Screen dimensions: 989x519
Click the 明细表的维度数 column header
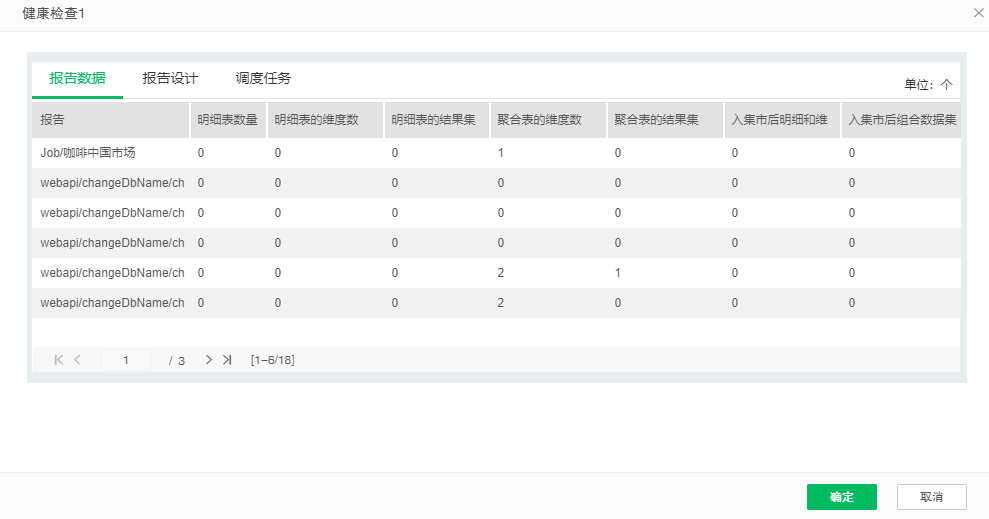click(x=325, y=120)
